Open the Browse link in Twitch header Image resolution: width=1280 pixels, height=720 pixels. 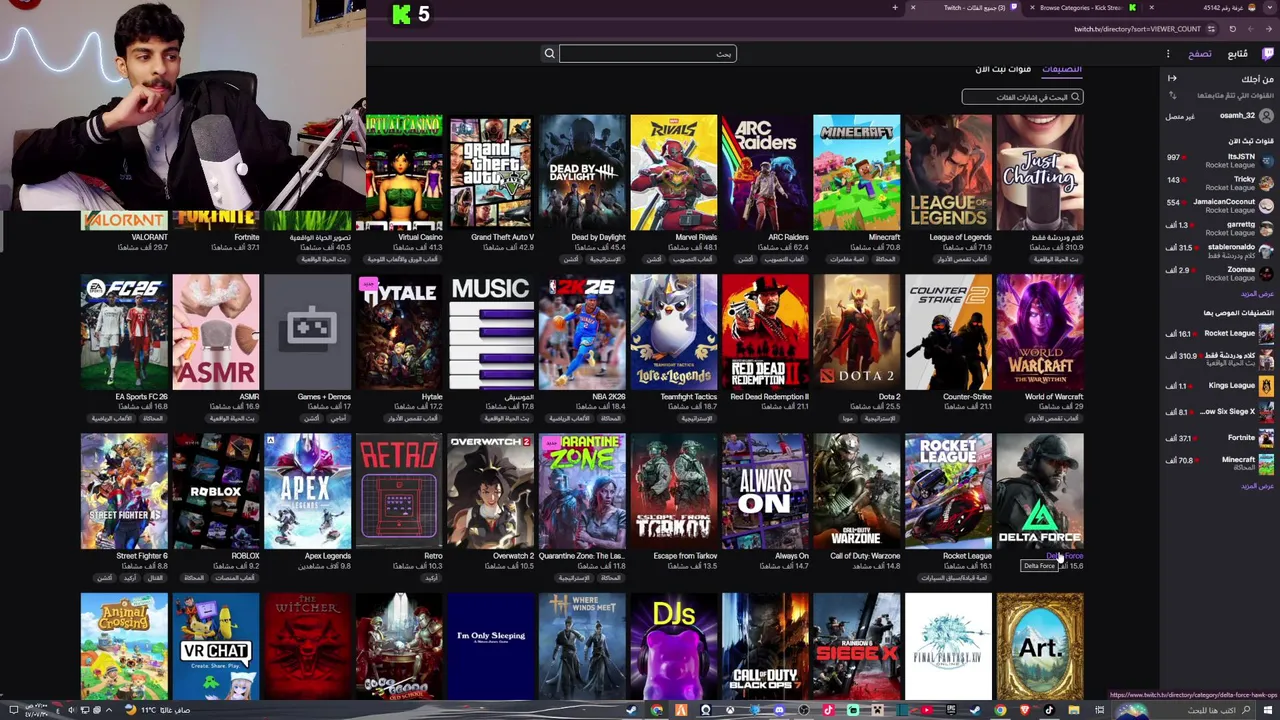click(1200, 54)
